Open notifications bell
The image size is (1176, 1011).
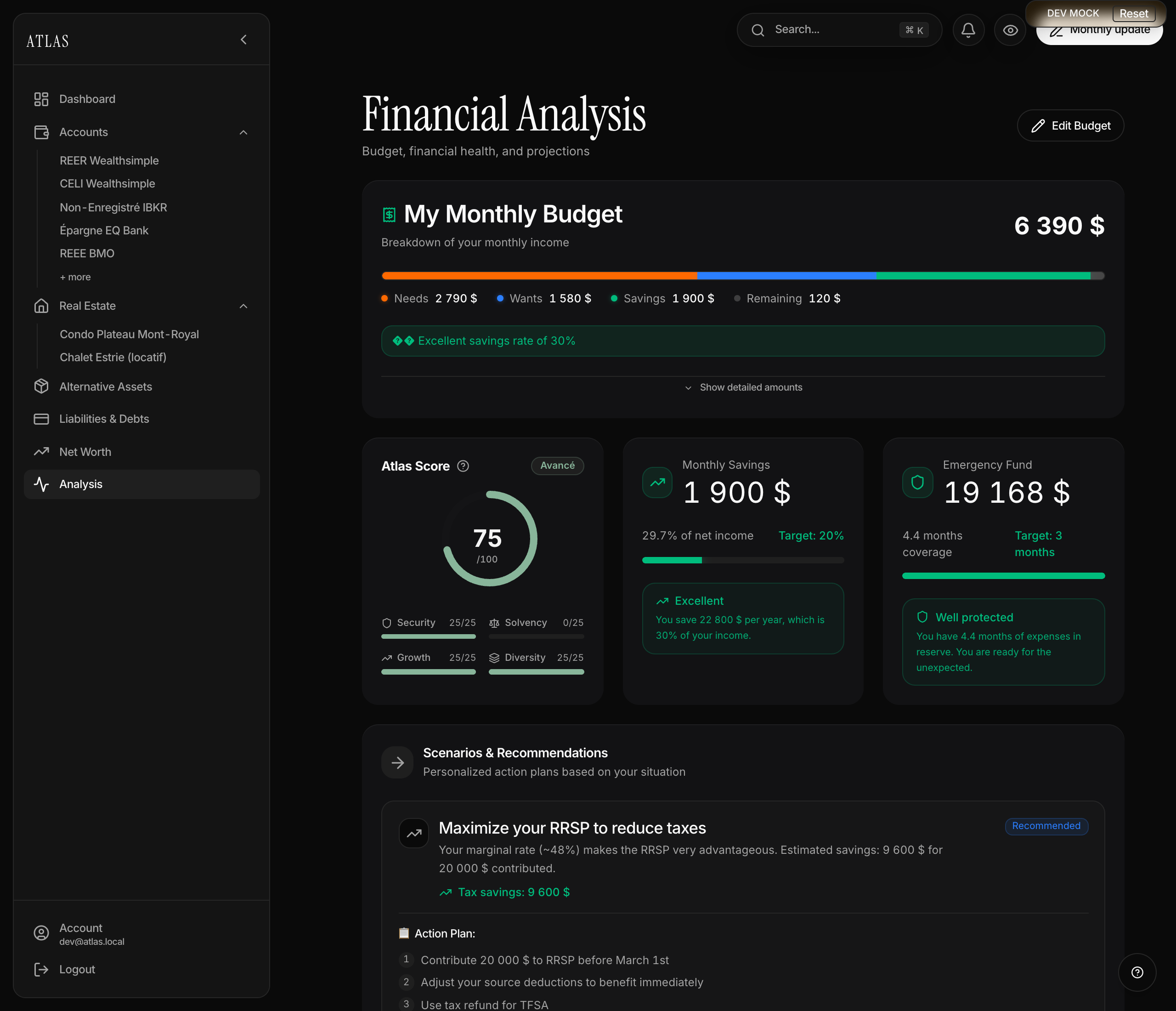(968, 30)
